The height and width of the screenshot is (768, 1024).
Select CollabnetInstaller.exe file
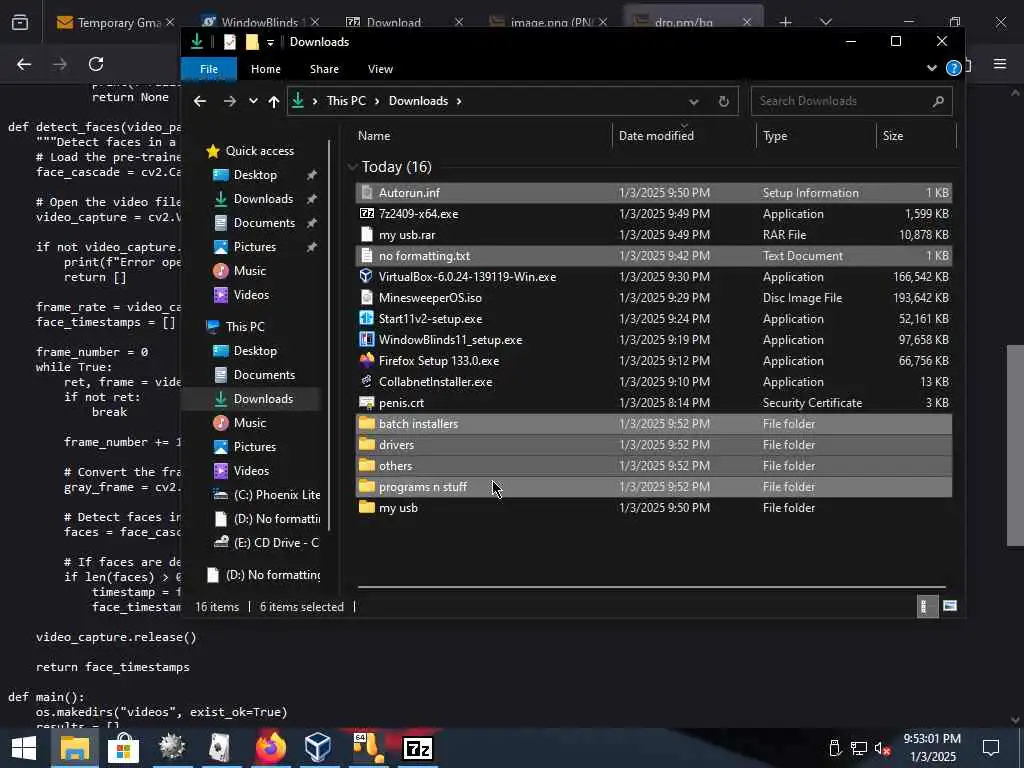654,381
